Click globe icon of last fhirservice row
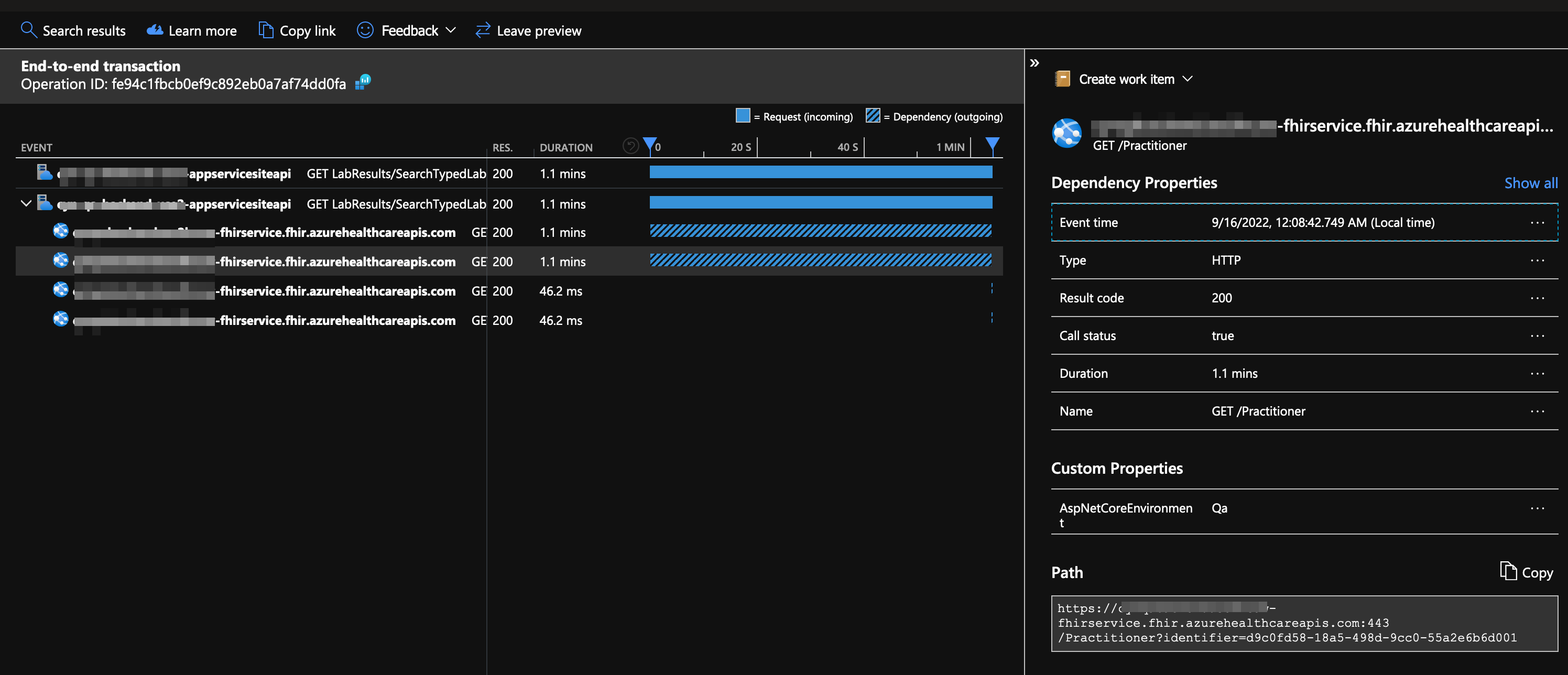This screenshot has height=675, width=1568. pos(61,319)
